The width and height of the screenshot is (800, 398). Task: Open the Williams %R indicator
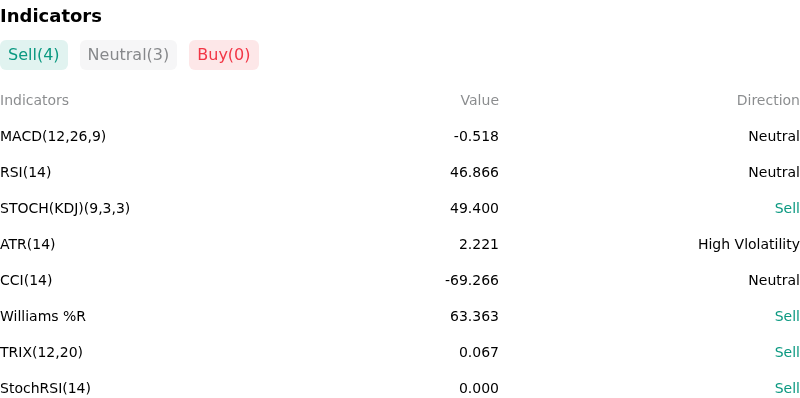(43, 316)
